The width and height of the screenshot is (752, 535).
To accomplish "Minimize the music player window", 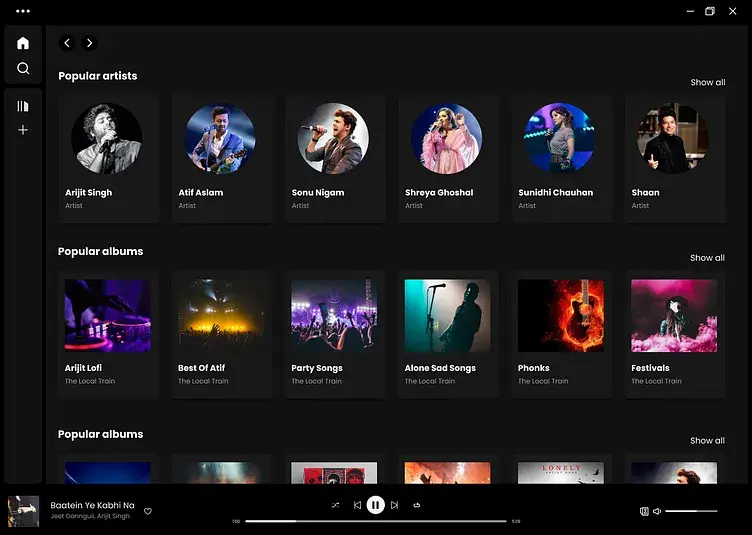I will click(x=690, y=11).
